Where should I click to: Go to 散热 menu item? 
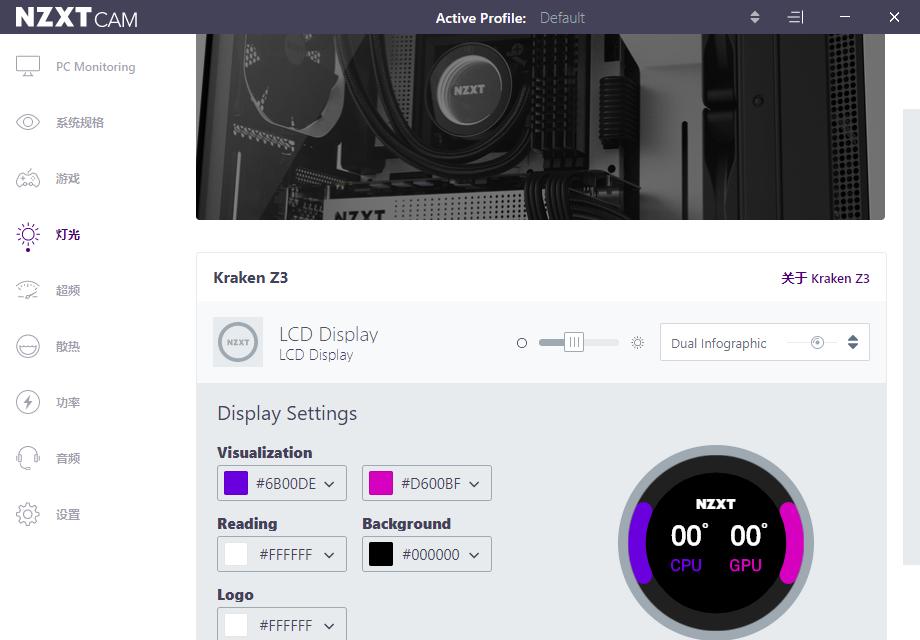click(x=67, y=346)
